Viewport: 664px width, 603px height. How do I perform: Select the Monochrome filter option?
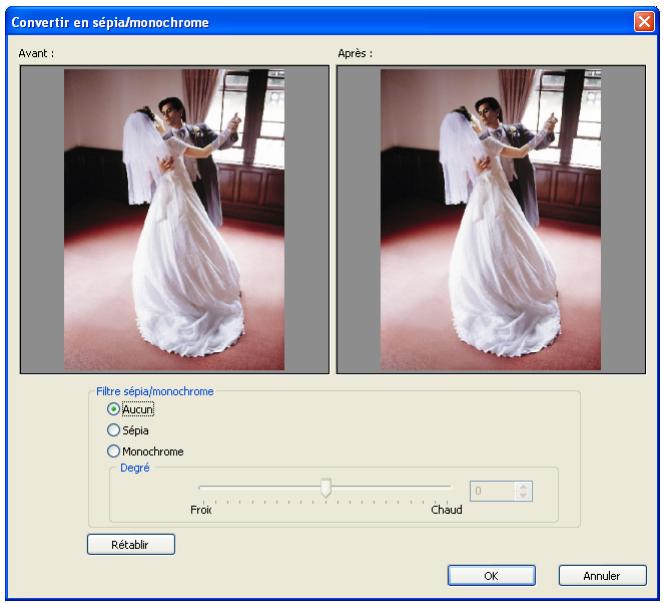[x=113, y=451]
